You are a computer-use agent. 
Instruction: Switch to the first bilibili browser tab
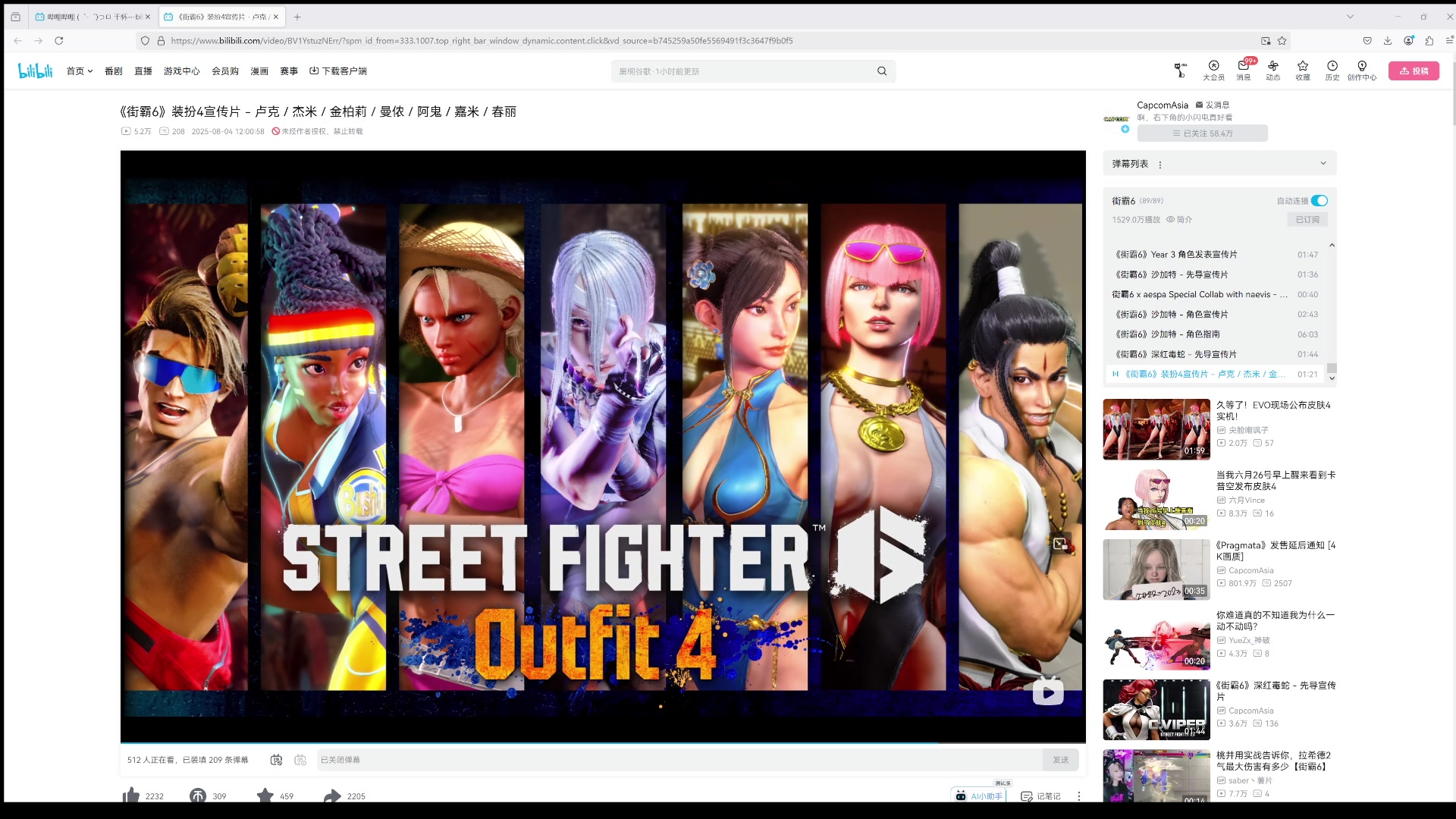coord(92,17)
